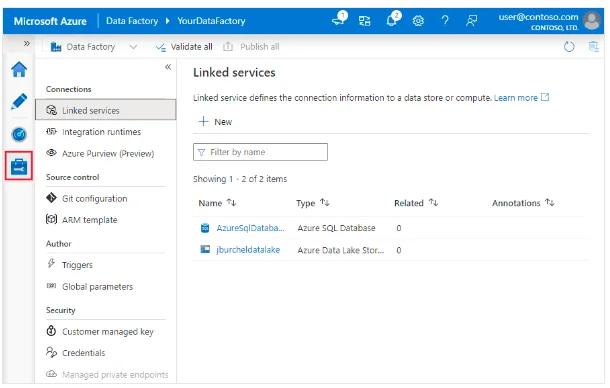The width and height of the screenshot is (610, 388).
Task: Click the YourDataFactory breadcrumb
Action: point(211,21)
